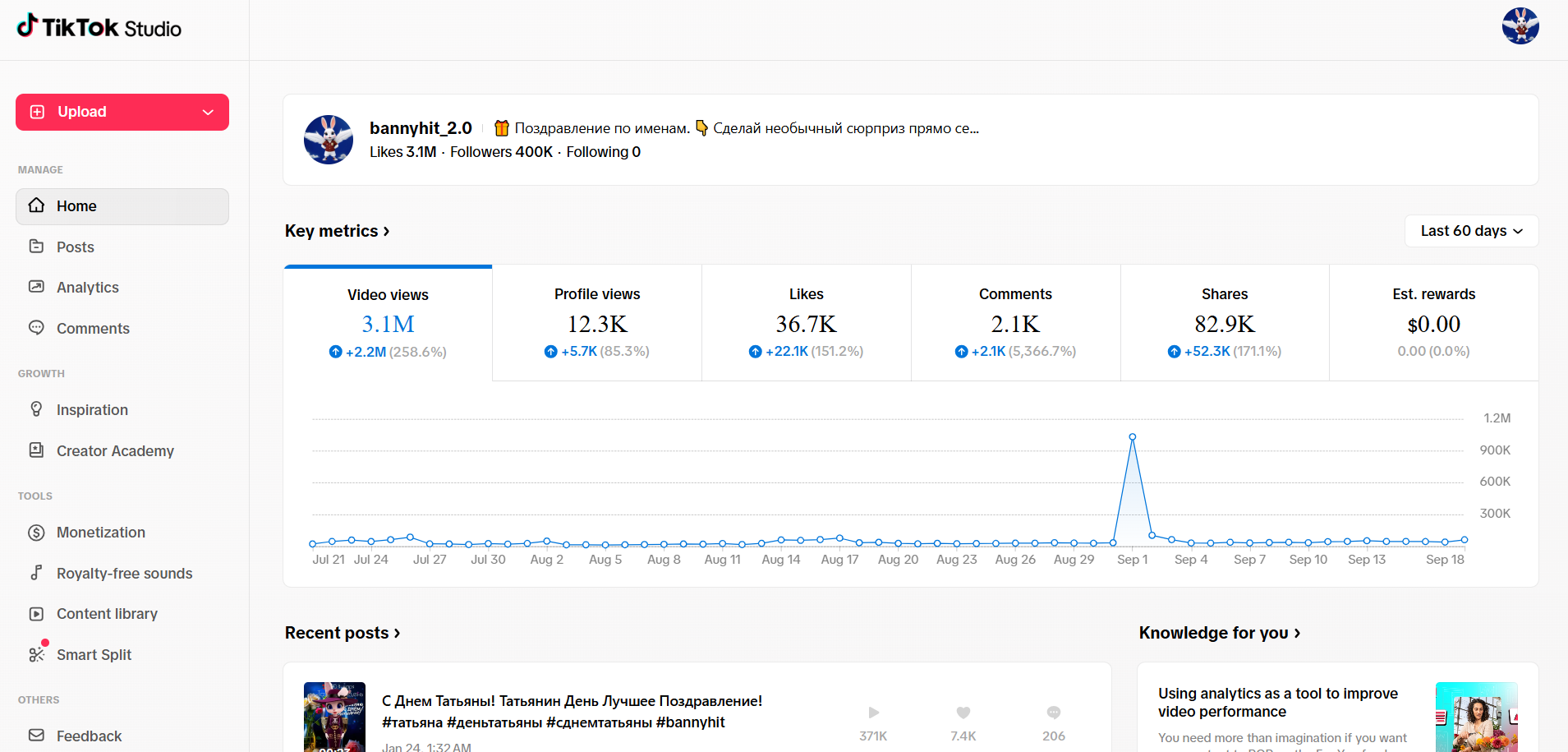Select the Shares metric tab
The image size is (1568, 752).
pos(1225,323)
